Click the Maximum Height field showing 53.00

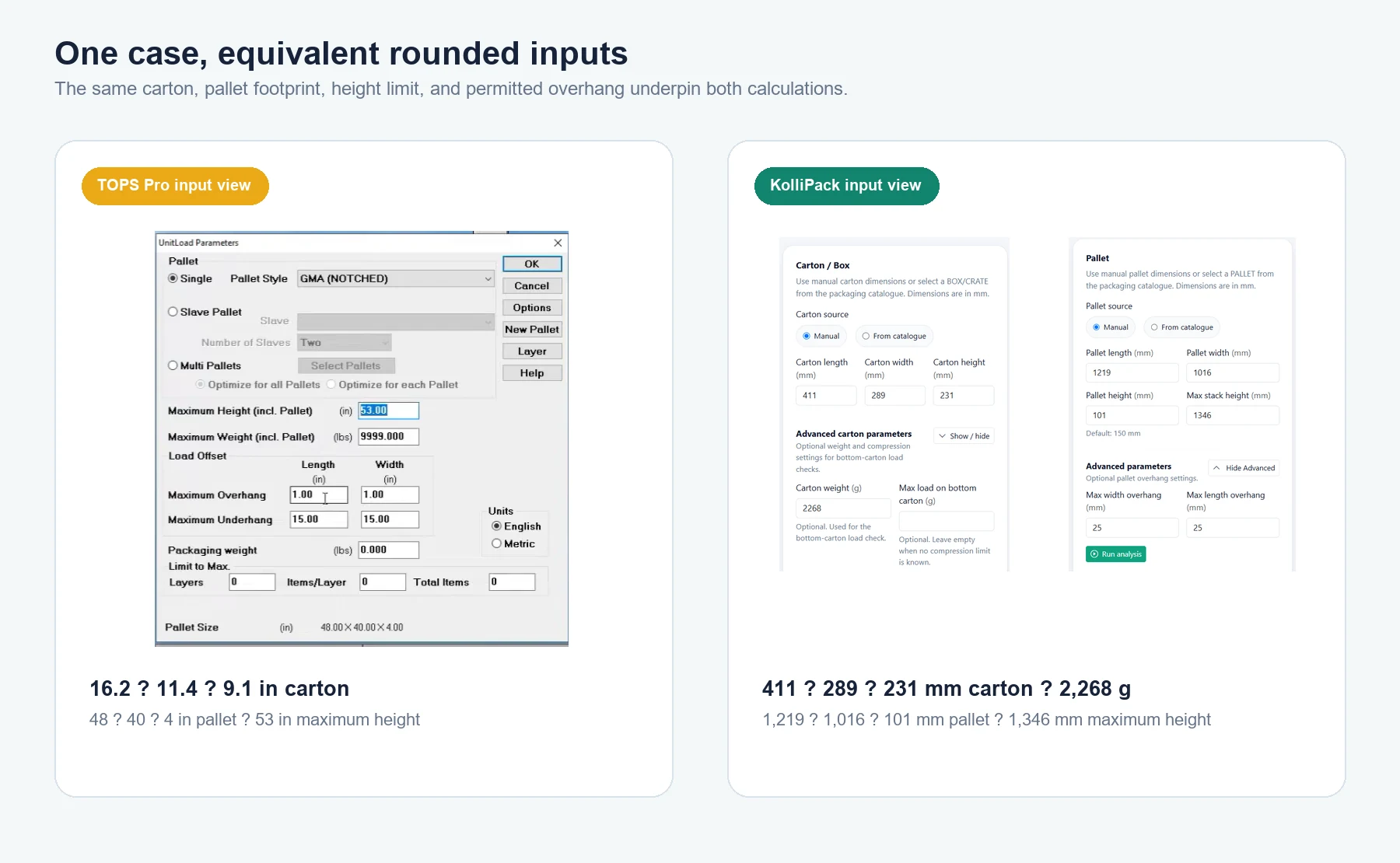[x=389, y=411]
